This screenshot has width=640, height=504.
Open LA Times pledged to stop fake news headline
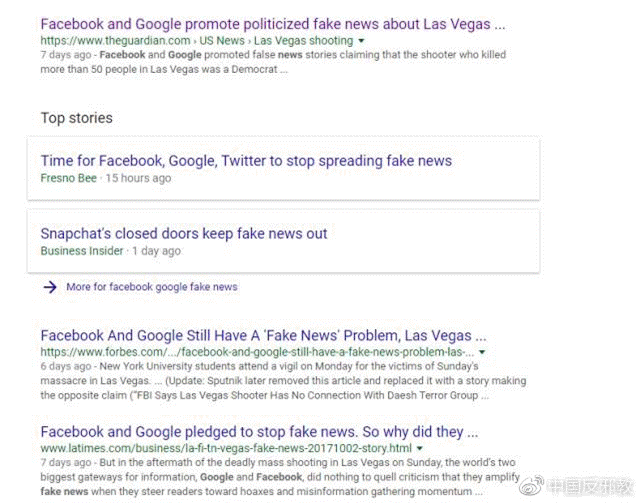[259, 432]
